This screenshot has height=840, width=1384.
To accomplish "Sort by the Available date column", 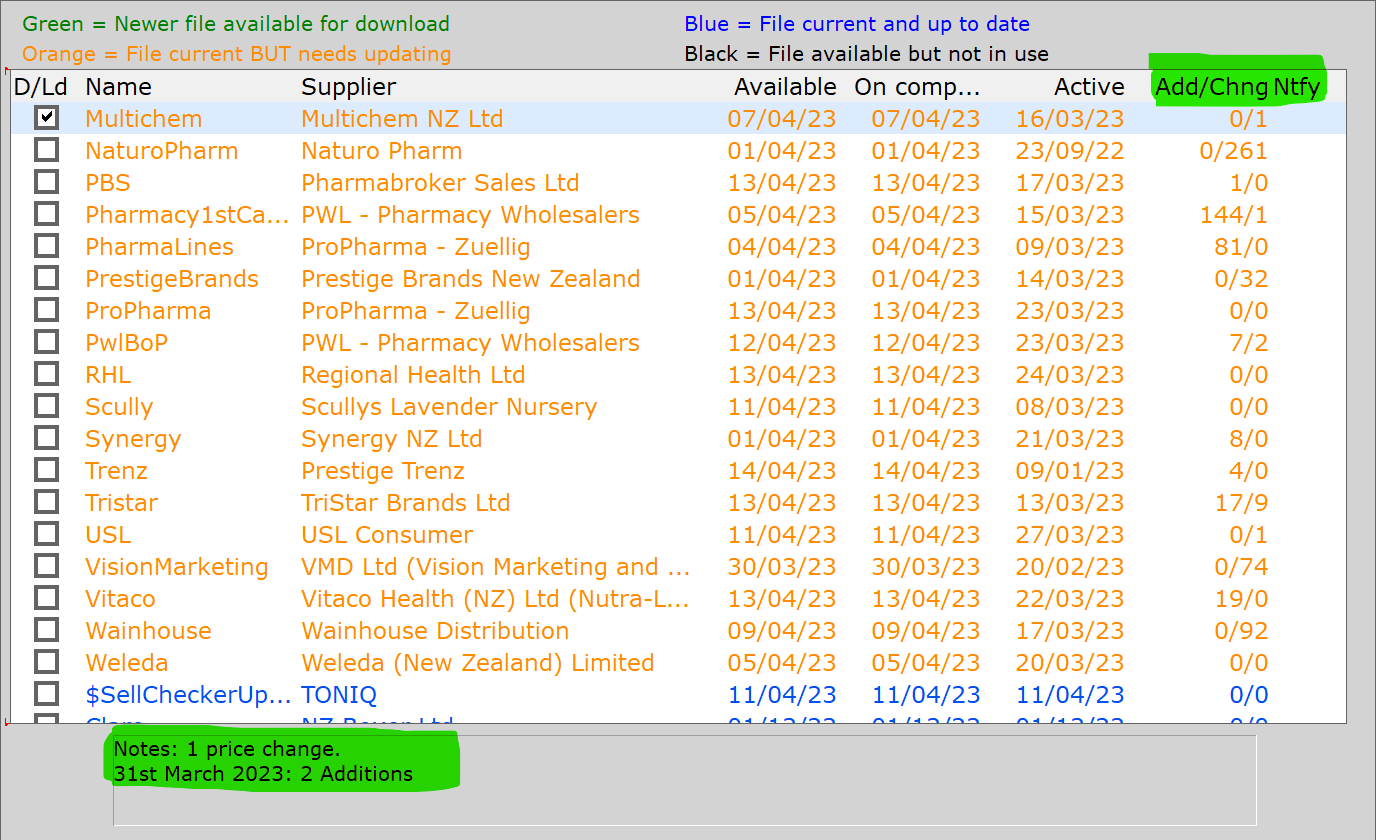I will [x=785, y=87].
